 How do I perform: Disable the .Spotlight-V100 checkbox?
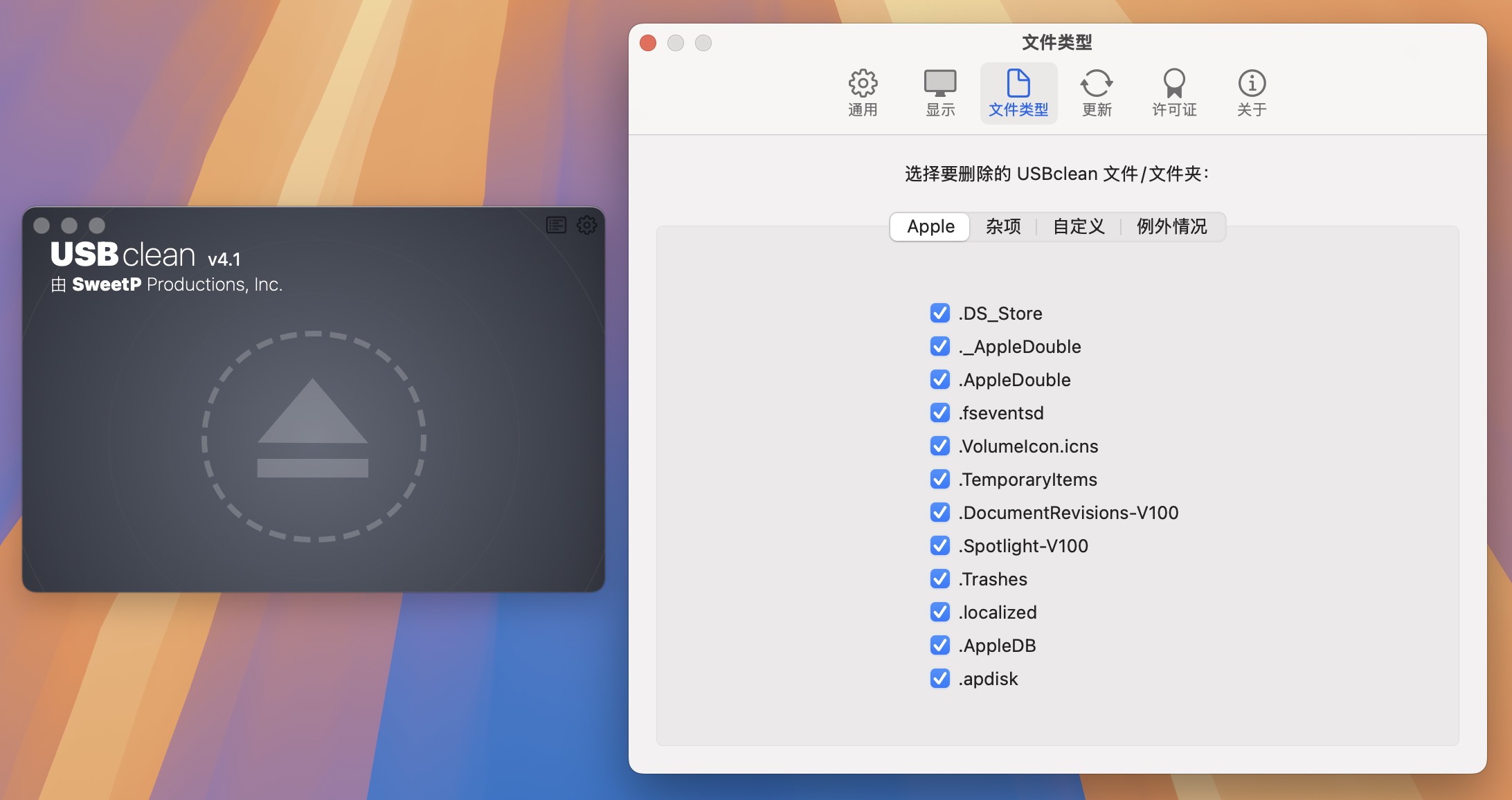(x=939, y=546)
